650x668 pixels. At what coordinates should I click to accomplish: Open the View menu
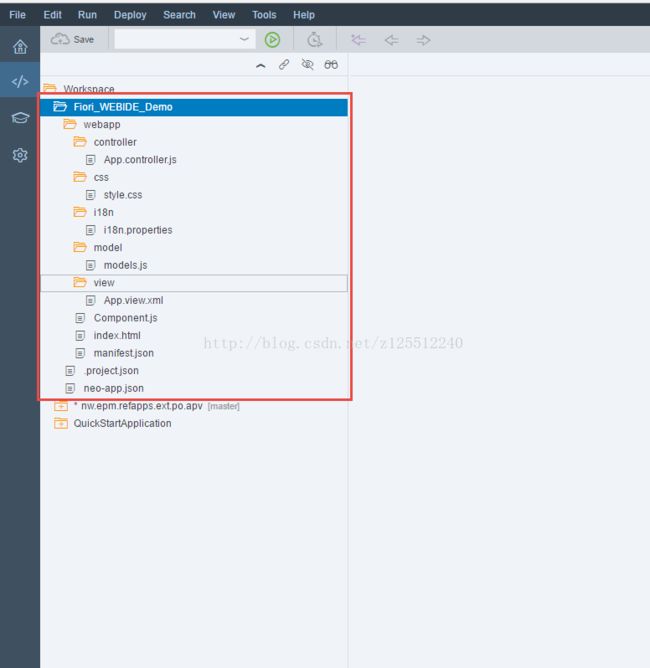point(224,15)
